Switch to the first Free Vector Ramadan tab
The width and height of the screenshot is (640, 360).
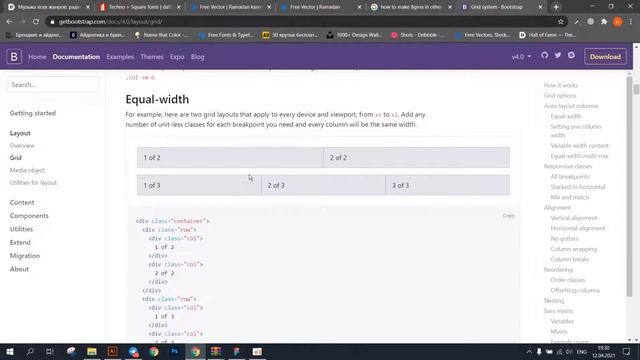231,7
